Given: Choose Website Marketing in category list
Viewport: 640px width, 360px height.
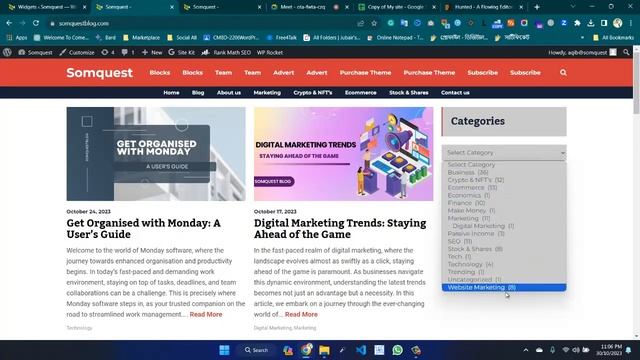Looking at the screenshot, I should [504, 287].
